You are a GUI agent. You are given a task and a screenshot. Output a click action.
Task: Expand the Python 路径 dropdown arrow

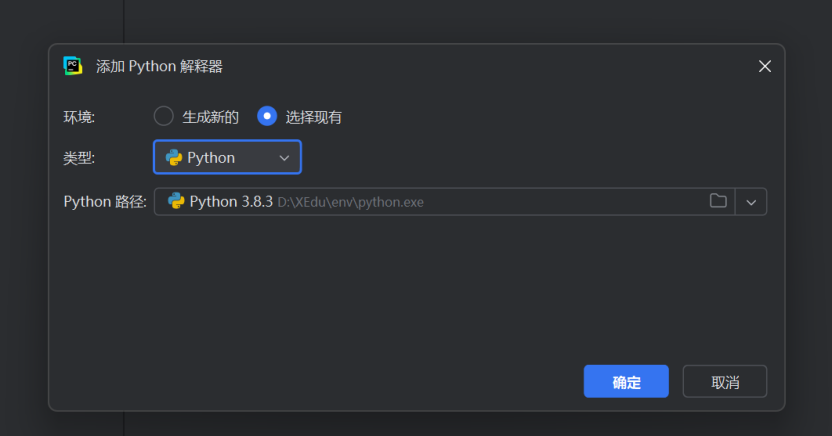(751, 202)
